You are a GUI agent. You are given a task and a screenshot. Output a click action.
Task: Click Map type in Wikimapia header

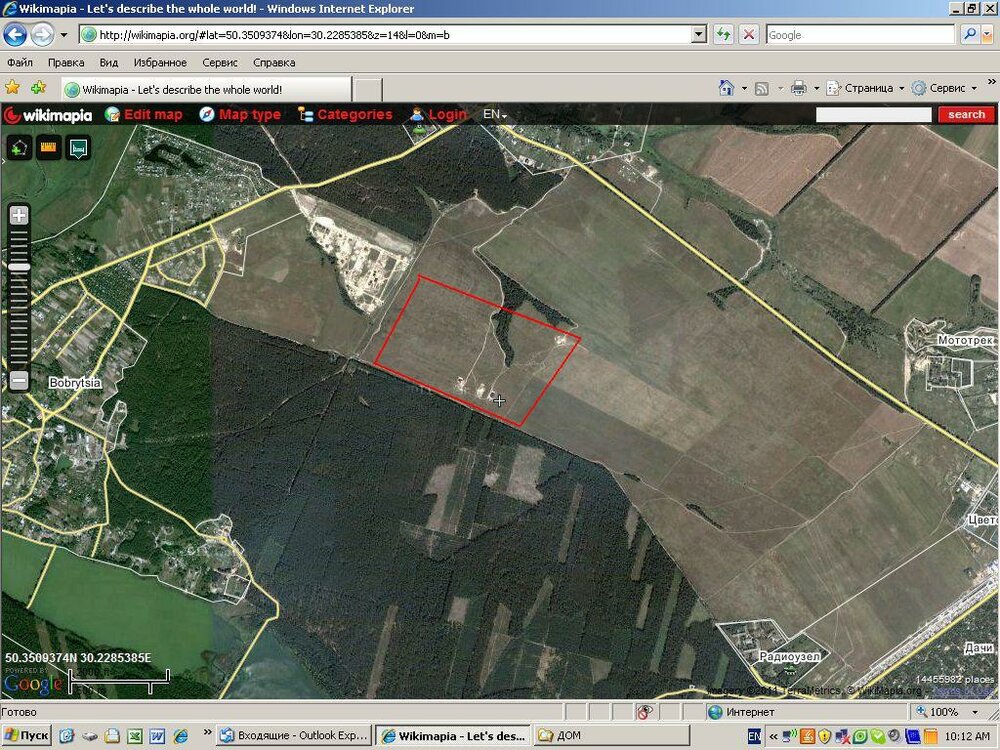240,114
